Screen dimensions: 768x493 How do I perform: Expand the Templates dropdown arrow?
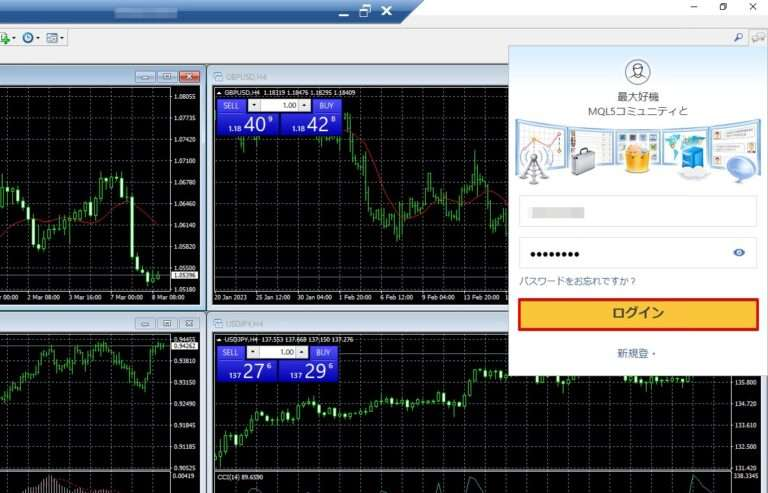[x=62, y=38]
